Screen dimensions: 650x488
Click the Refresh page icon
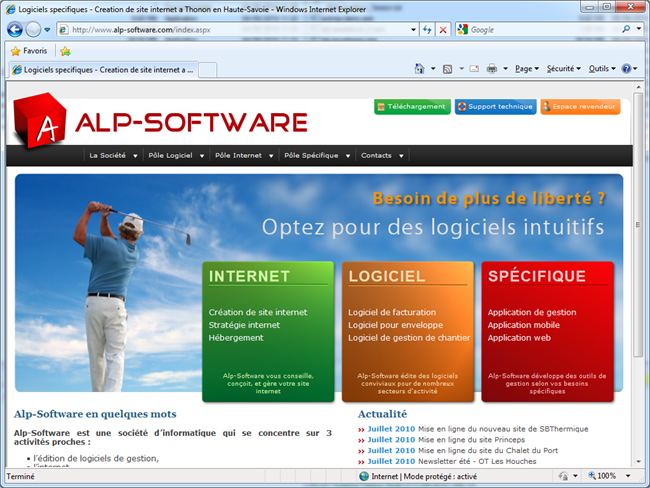[427, 30]
